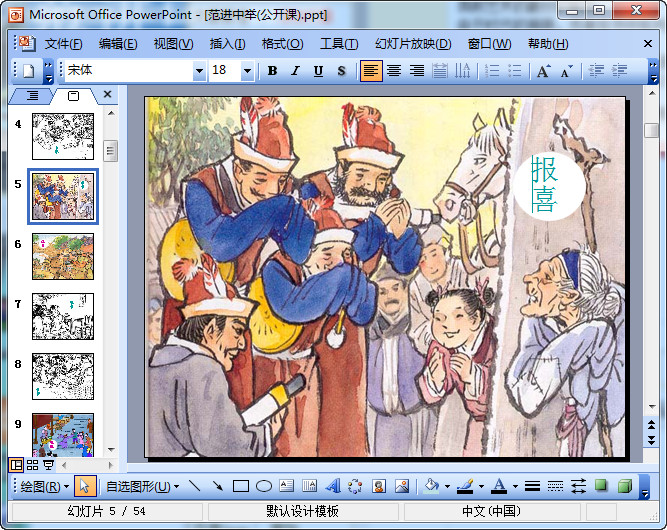Switch to Slide Sorter view

coord(32,465)
